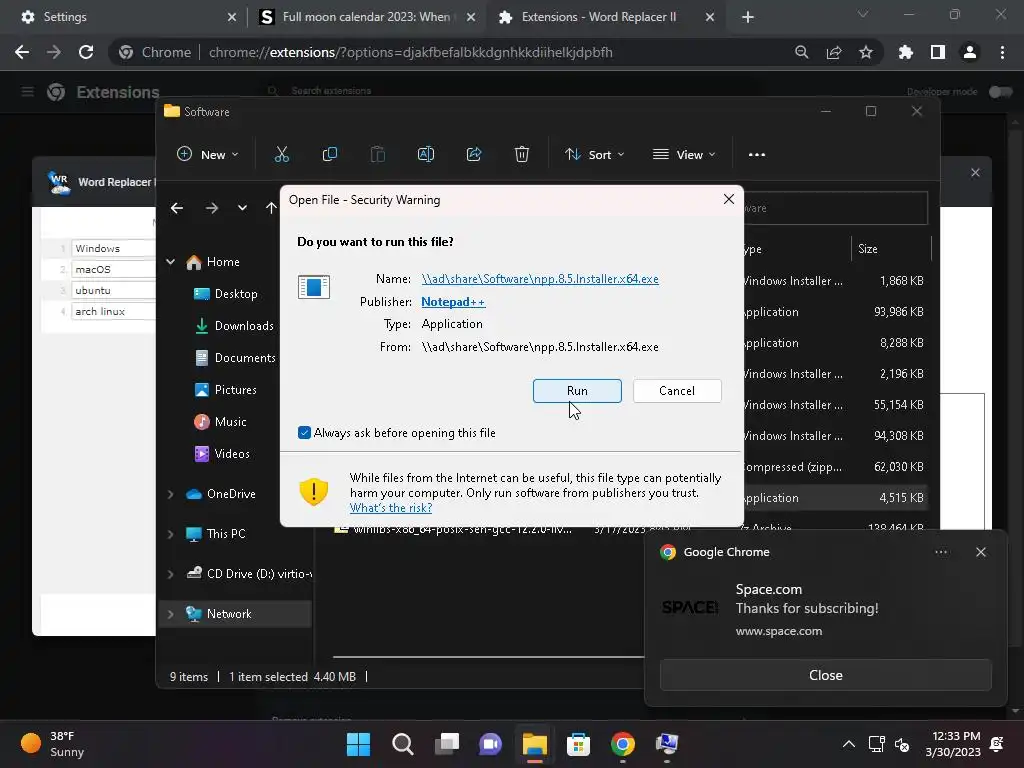Reload the Chrome page
1024x768 pixels.
[x=86, y=52]
